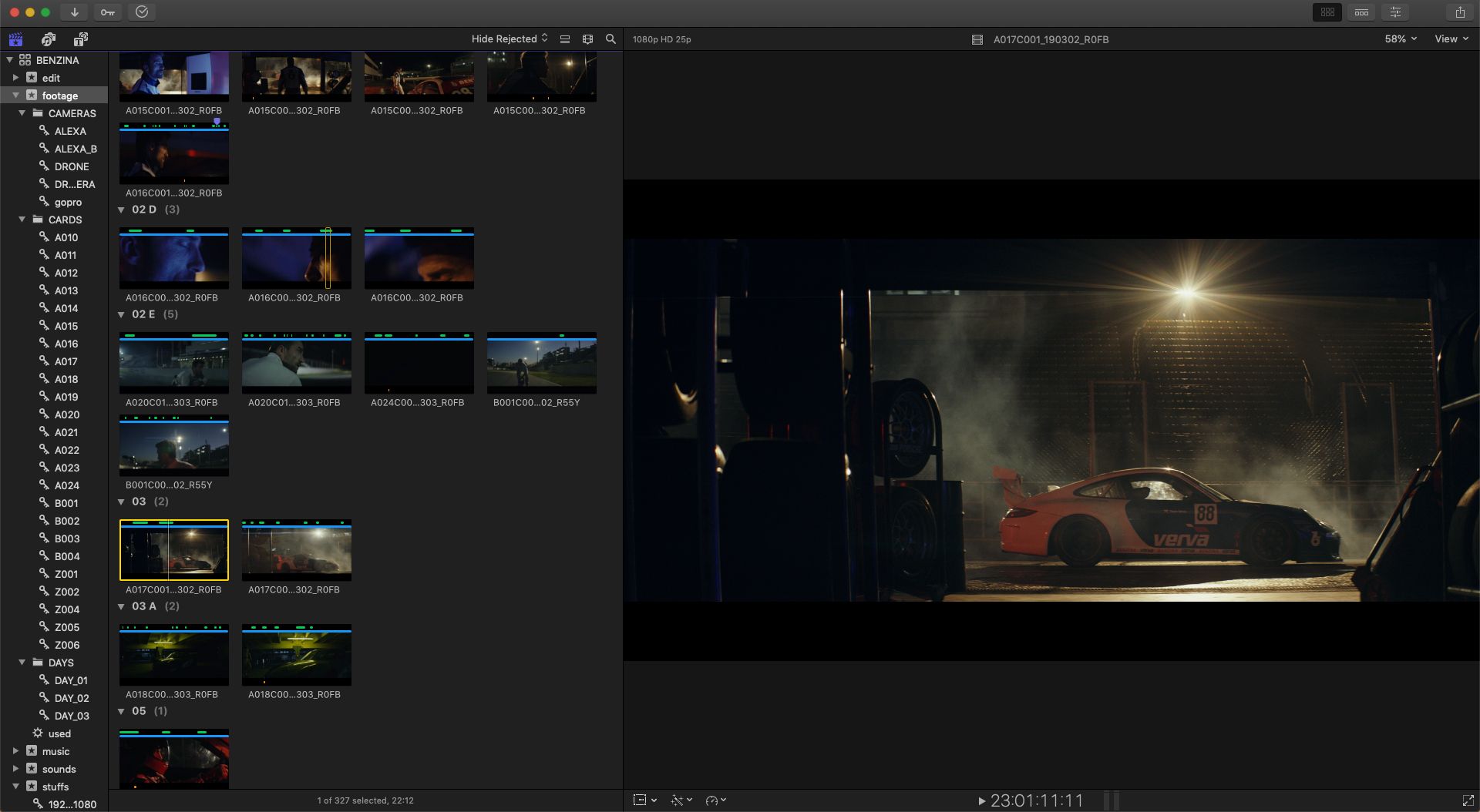Collapse the DAYS folder

pos(22,663)
